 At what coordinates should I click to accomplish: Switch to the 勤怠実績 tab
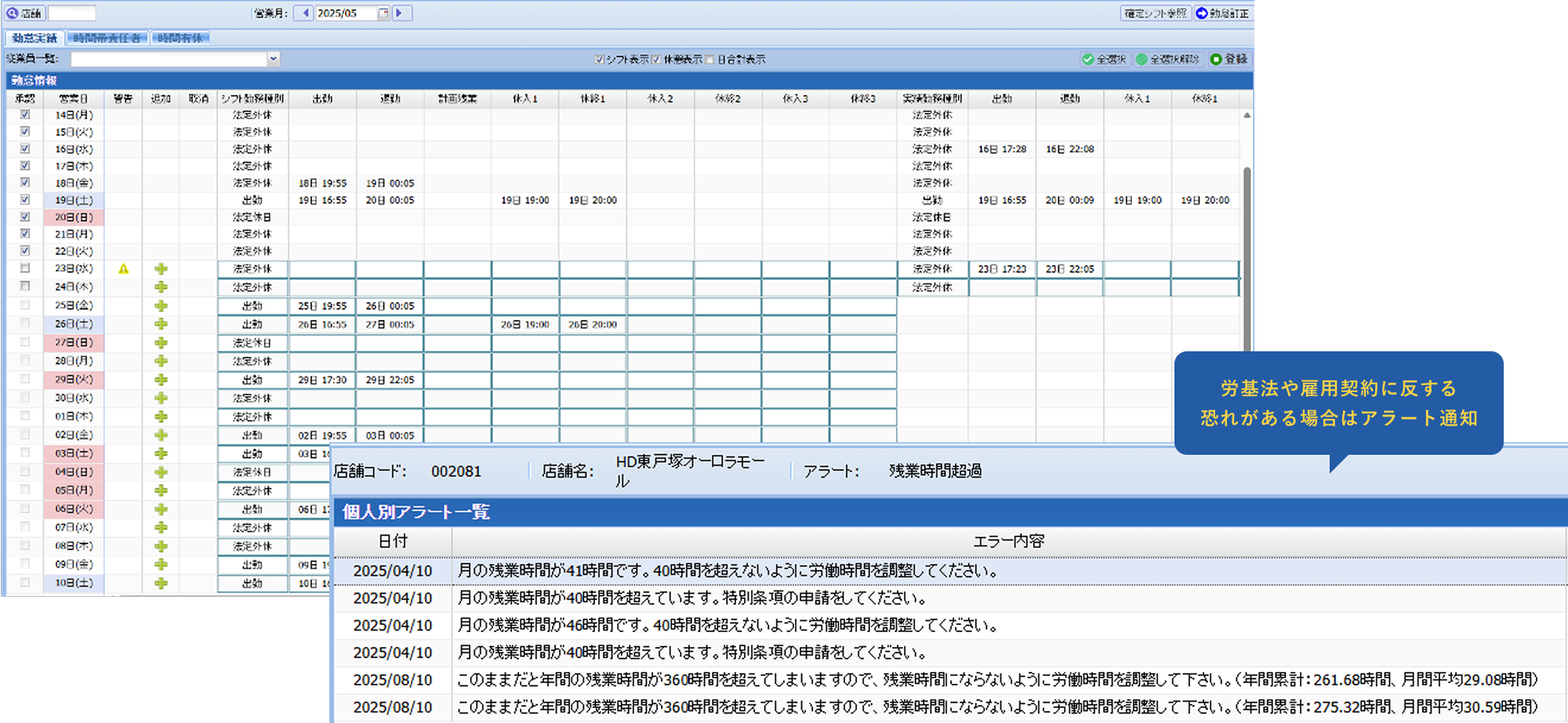click(34, 38)
